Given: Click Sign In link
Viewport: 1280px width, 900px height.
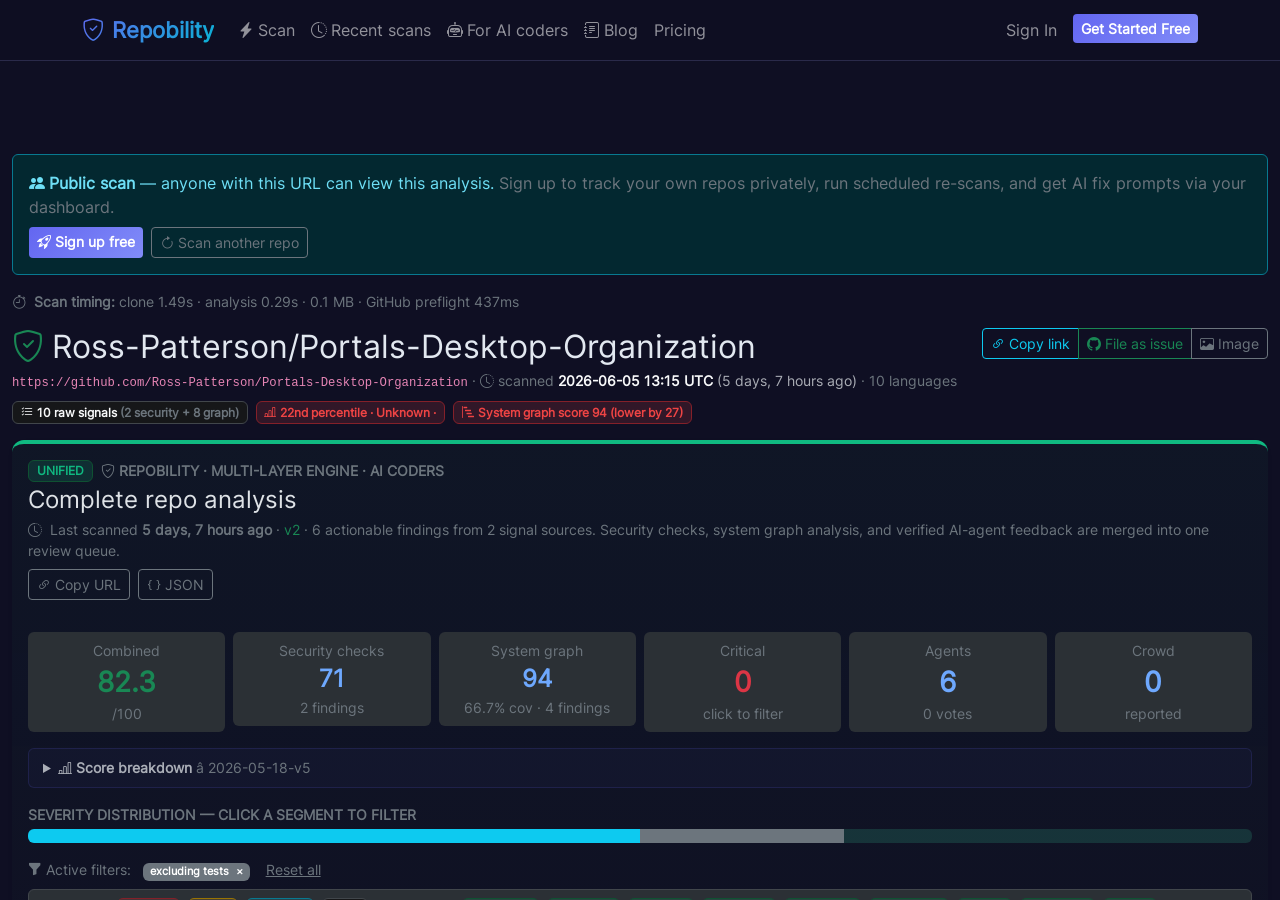Looking at the screenshot, I should point(1031,30).
